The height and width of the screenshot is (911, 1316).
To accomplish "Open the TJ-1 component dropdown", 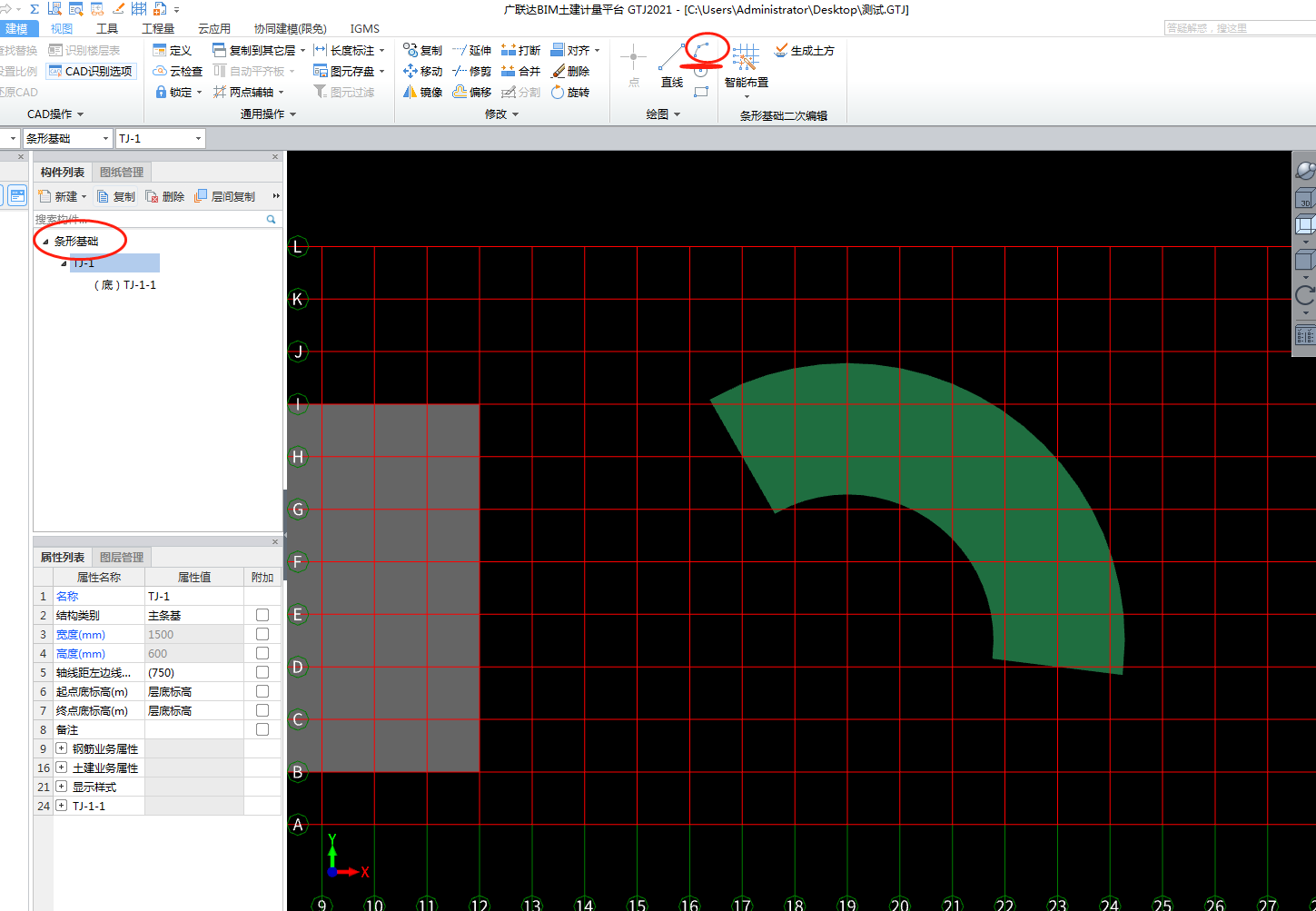I will point(198,138).
